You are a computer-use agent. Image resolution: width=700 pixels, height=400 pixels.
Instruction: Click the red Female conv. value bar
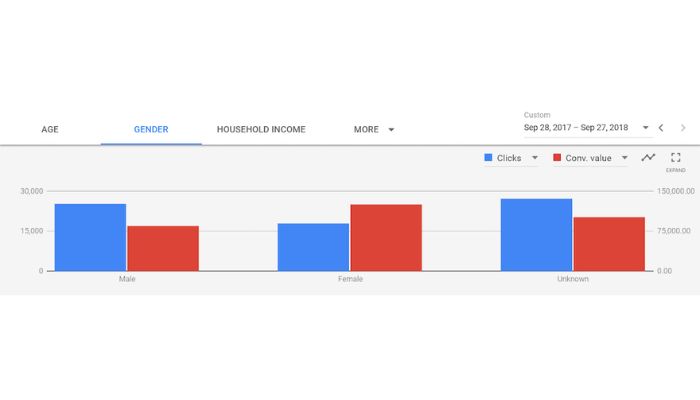tap(386, 238)
